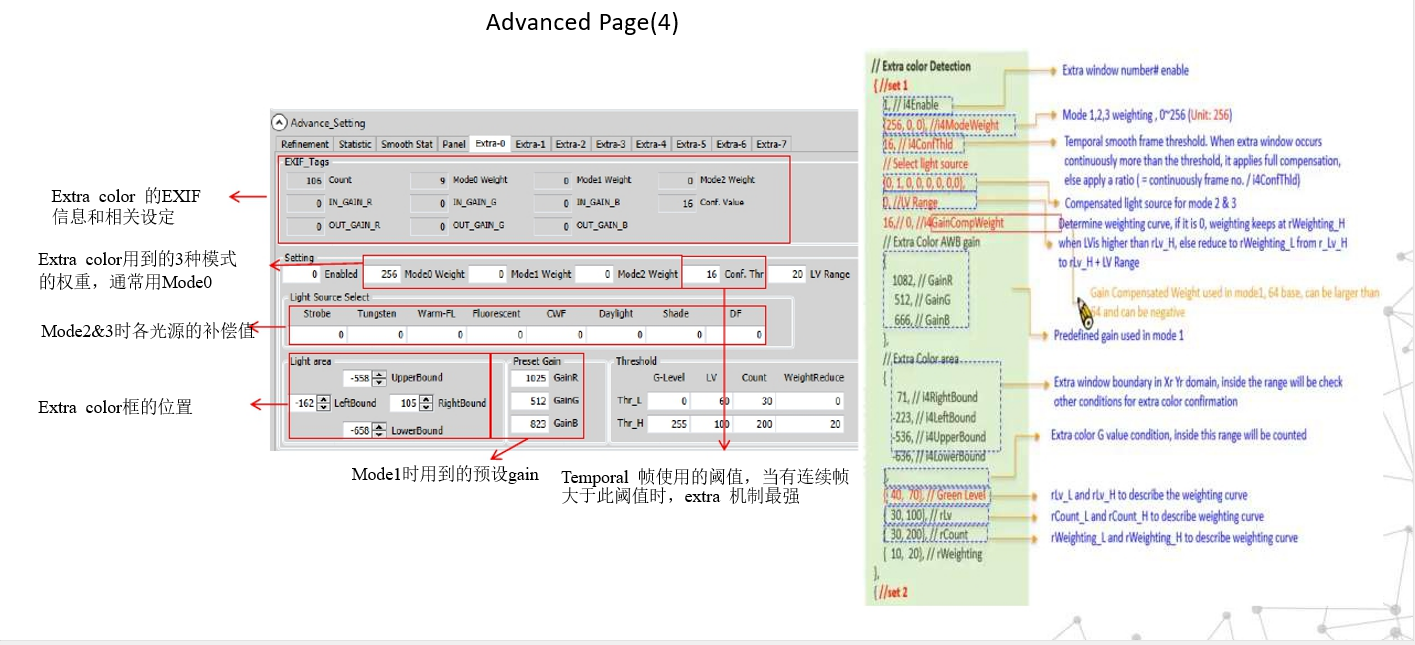Select the Conf. Thr input field
Screen dimensions: 1415x645
click(703, 274)
